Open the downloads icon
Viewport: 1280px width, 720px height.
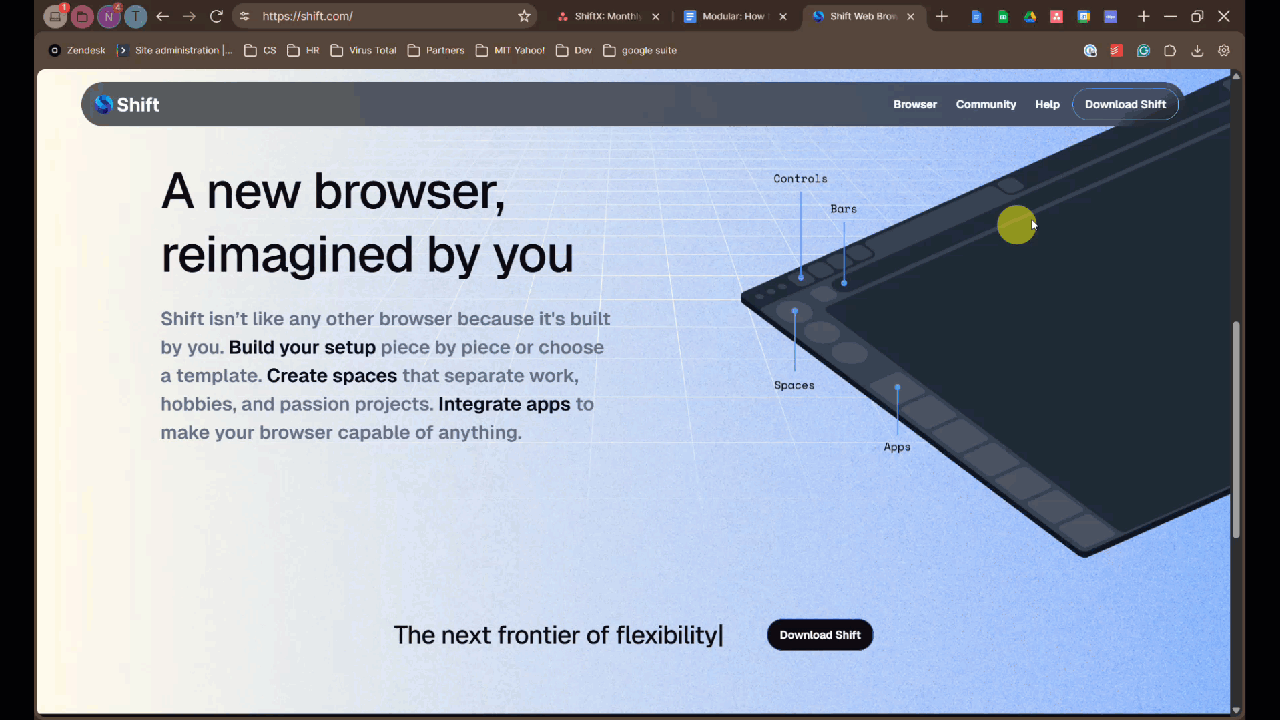[x=1197, y=50]
